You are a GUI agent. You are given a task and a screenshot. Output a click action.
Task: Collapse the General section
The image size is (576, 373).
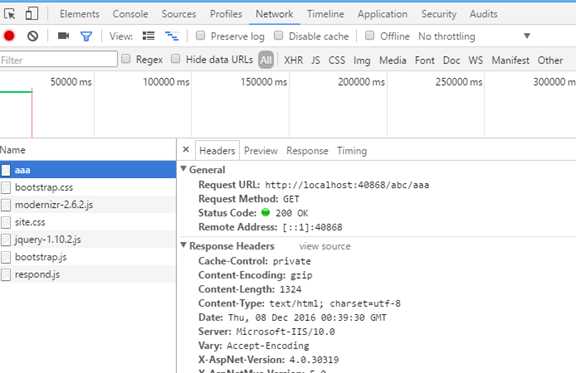(183, 169)
